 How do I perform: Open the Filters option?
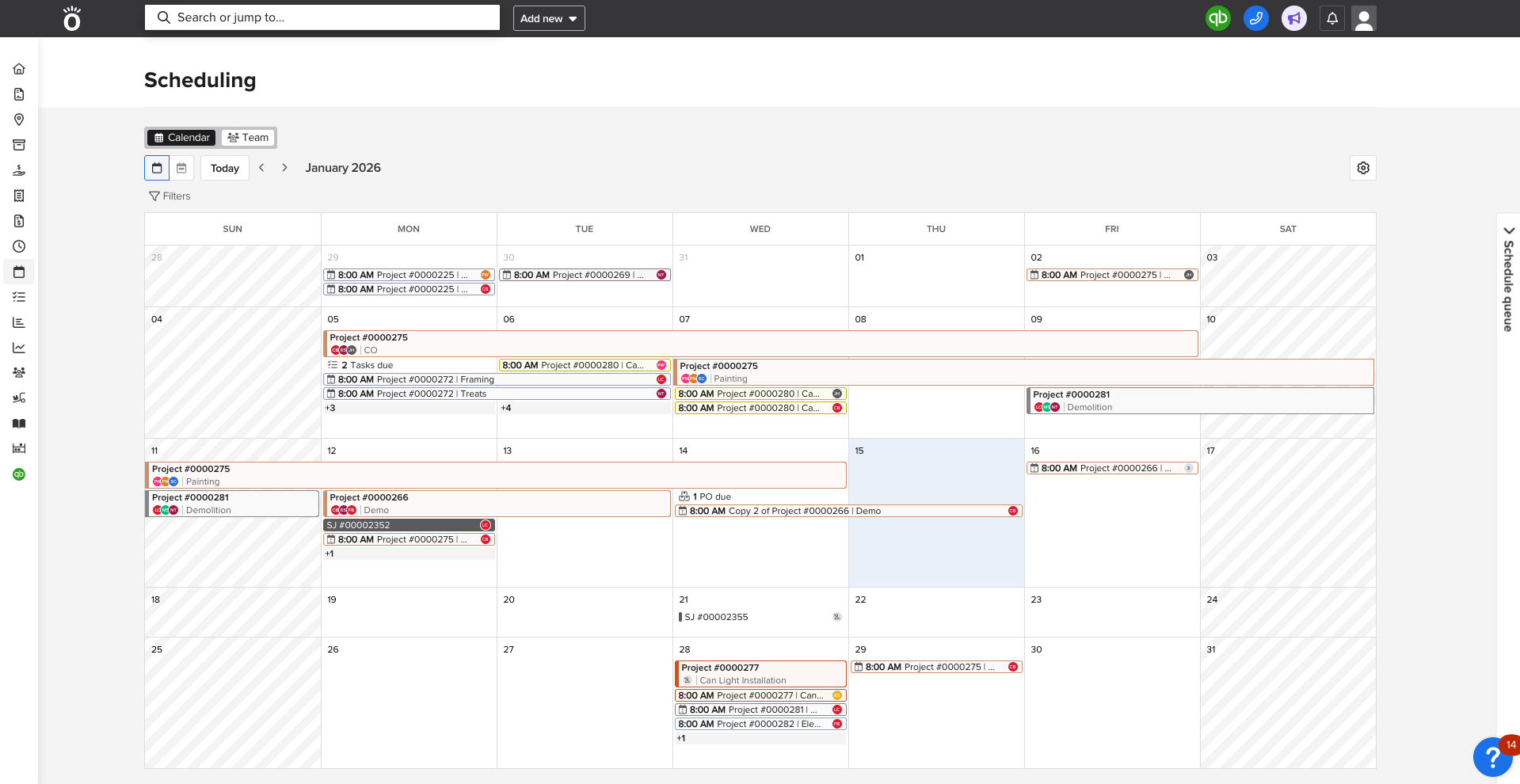click(x=170, y=196)
